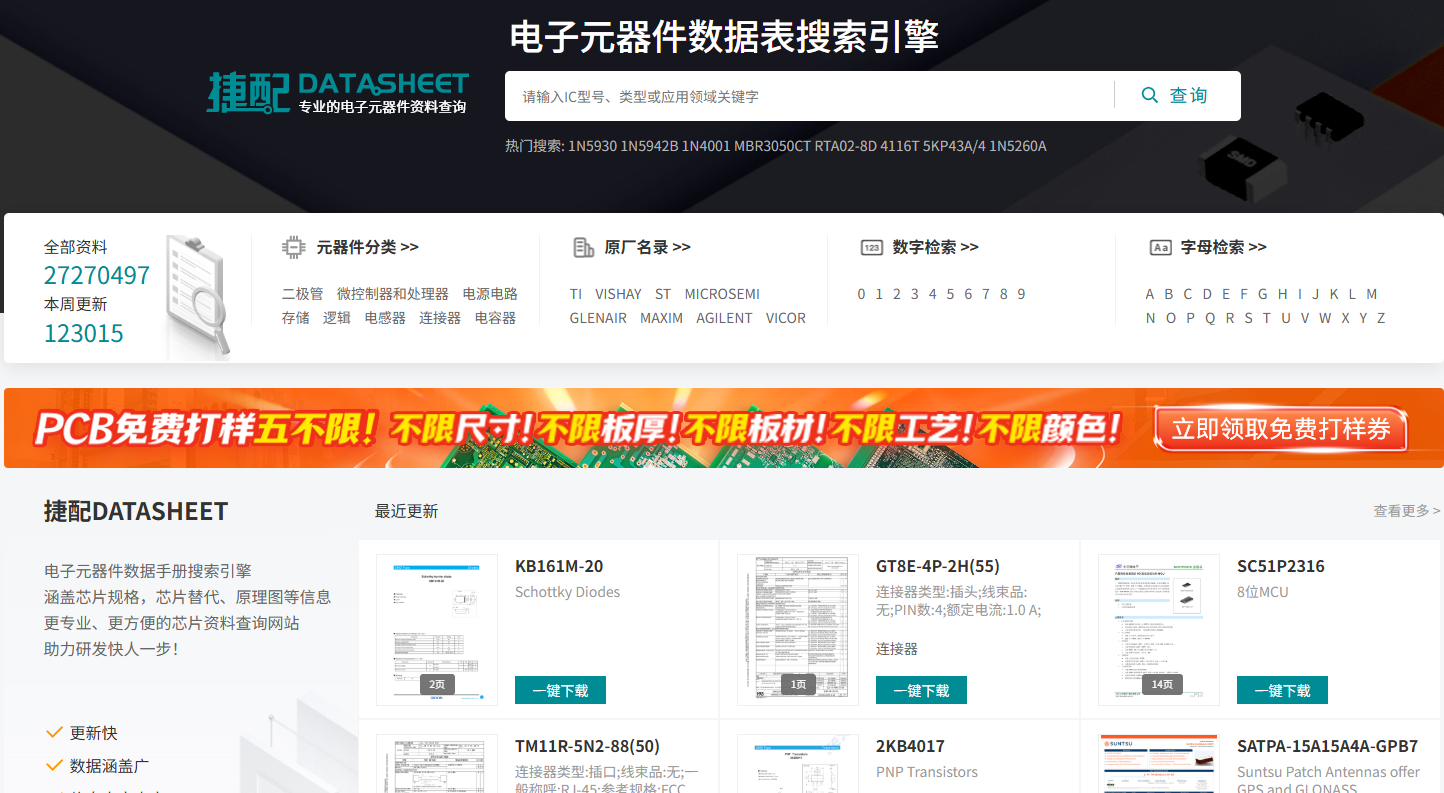Screen dimensions: 1444x793
Task: Select the 二极管 category
Action: point(302,294)
